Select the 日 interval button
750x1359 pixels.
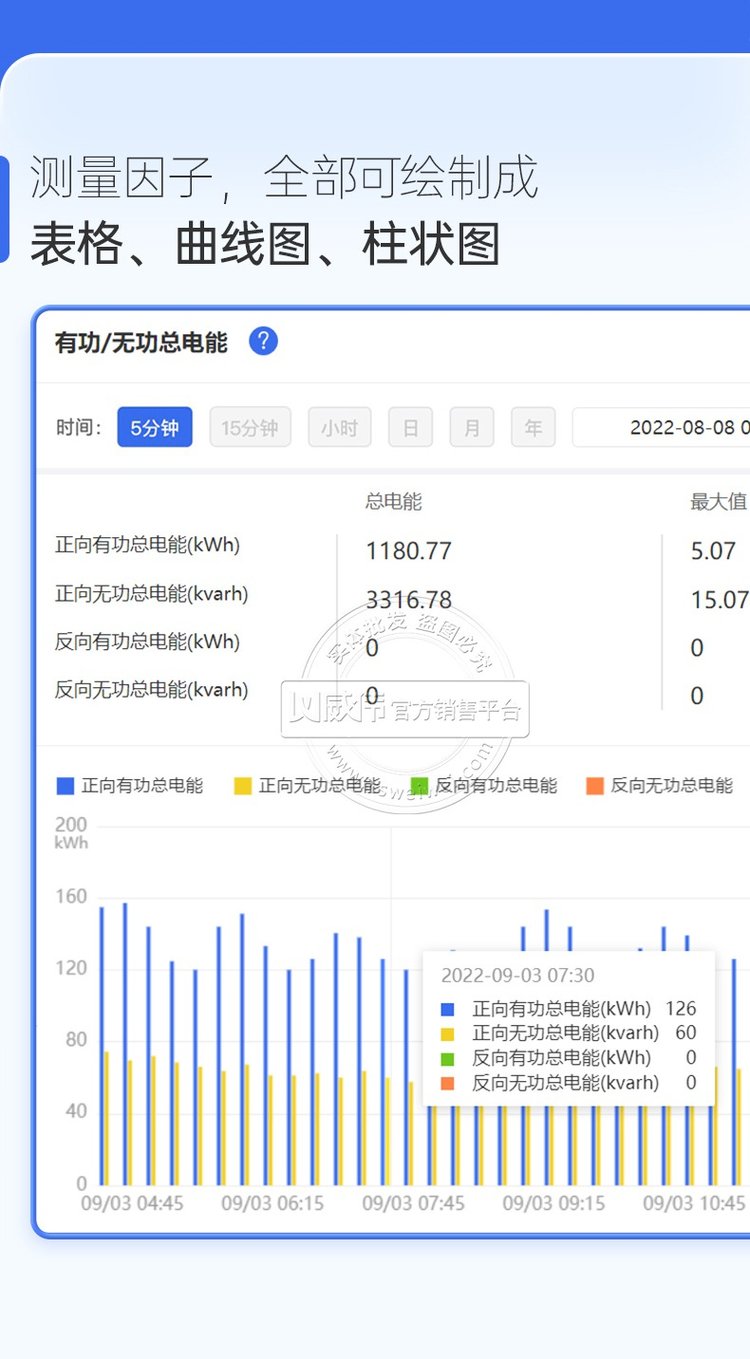coord(410,428)
